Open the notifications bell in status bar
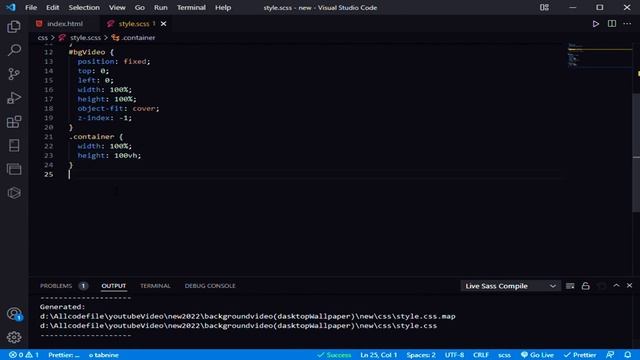 [628, 355]
